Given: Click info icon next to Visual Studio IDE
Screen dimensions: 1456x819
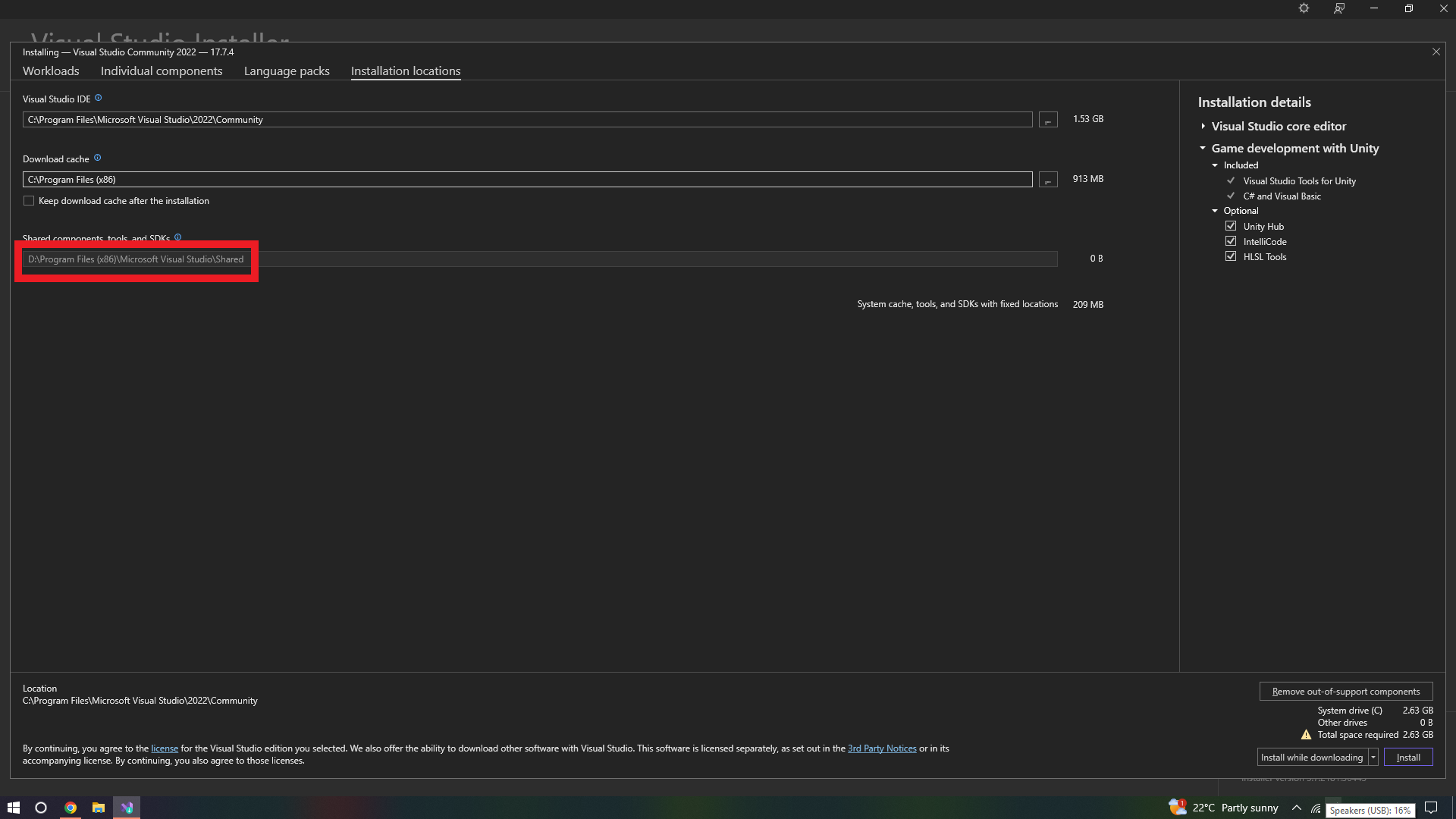Looking at the screenshot, I should [x=98, y=98].
